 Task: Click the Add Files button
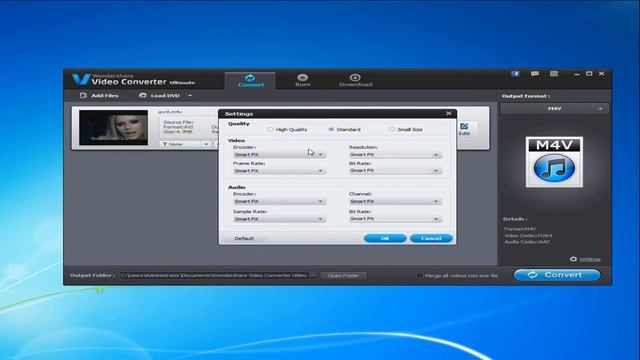pyautogui.click(x=99, y=96)
